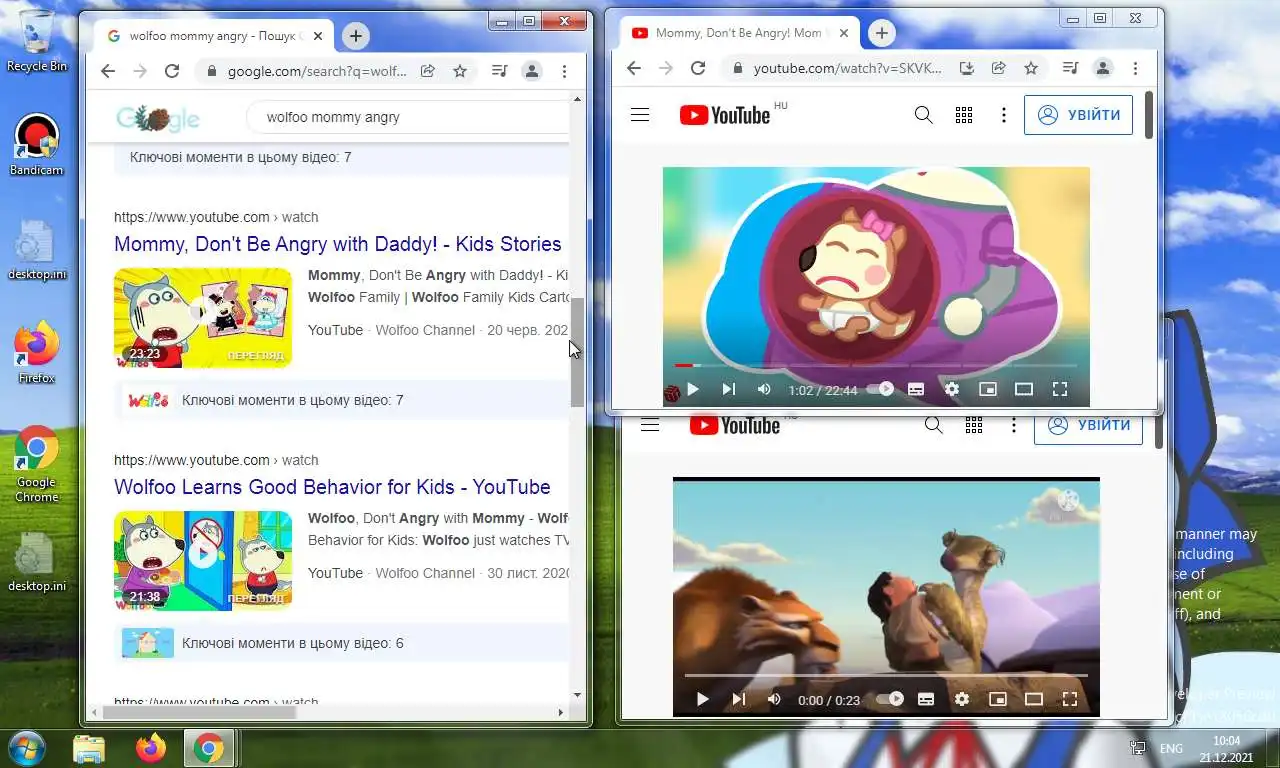
Task: Open YouTube three-dot settings in top window
Action: click(x=1004, y=115)
